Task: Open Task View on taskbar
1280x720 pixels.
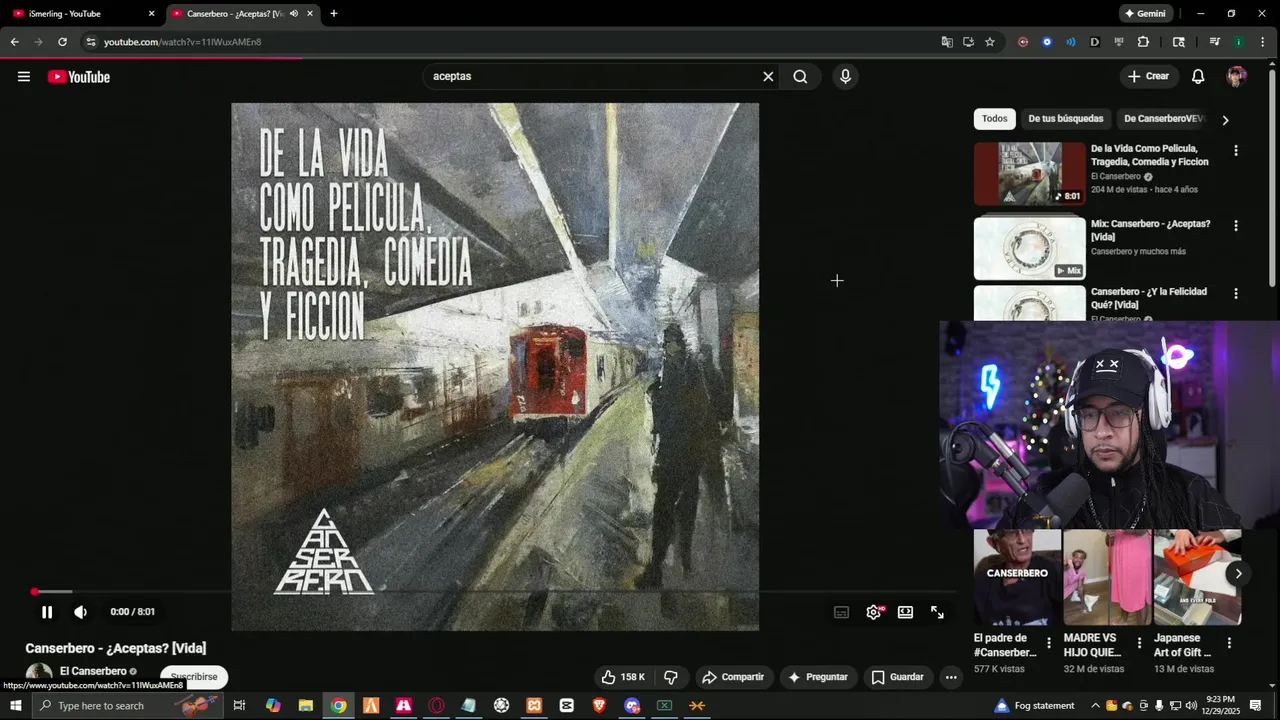Action: (x=239, y=706)
